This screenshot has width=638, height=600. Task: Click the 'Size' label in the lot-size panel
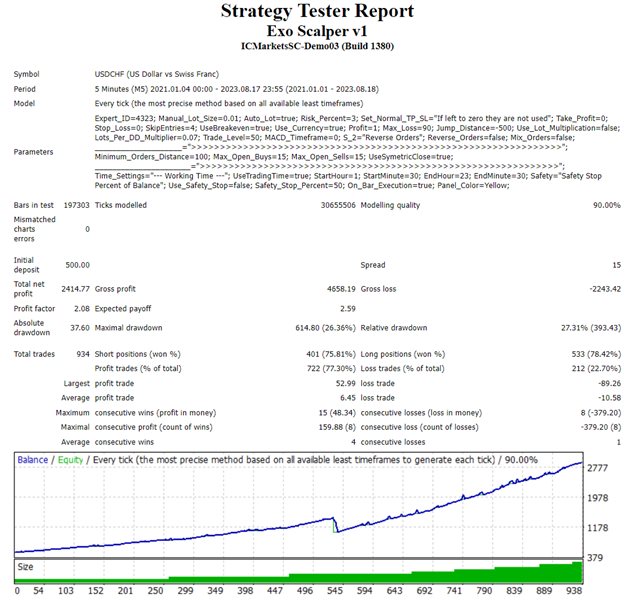pyautogui.click(x=25, y=567)
